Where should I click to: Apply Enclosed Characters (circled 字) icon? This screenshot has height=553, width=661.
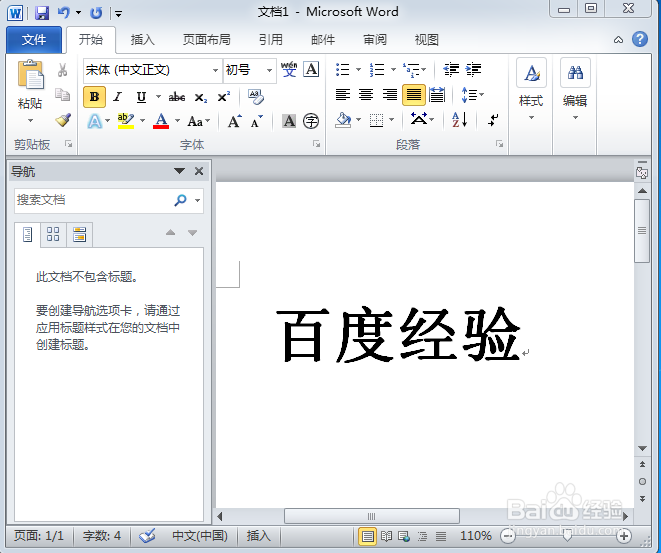click(x=311, y=121)
